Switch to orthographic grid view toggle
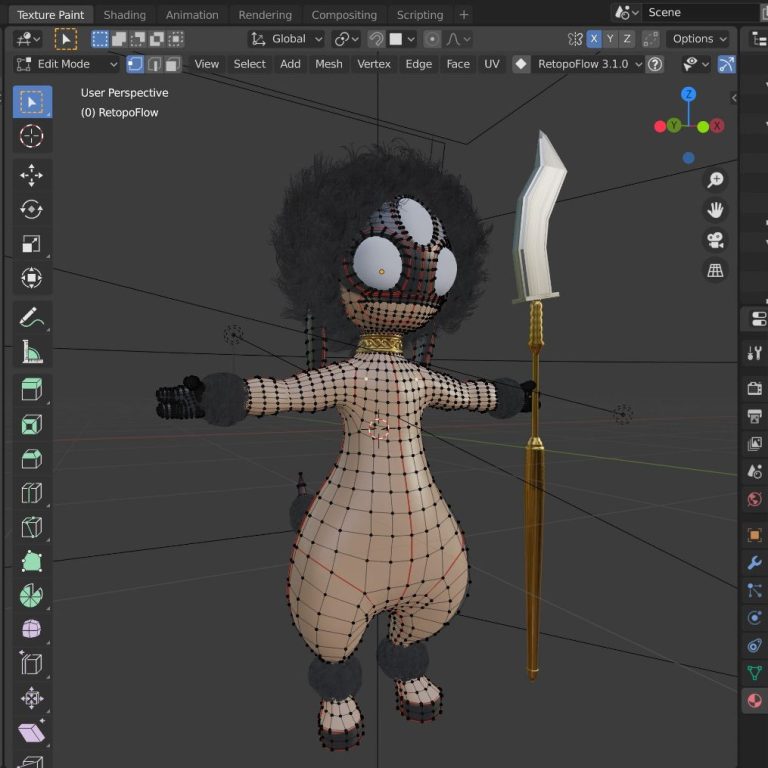The image size is (768, 768). point(715,271)
